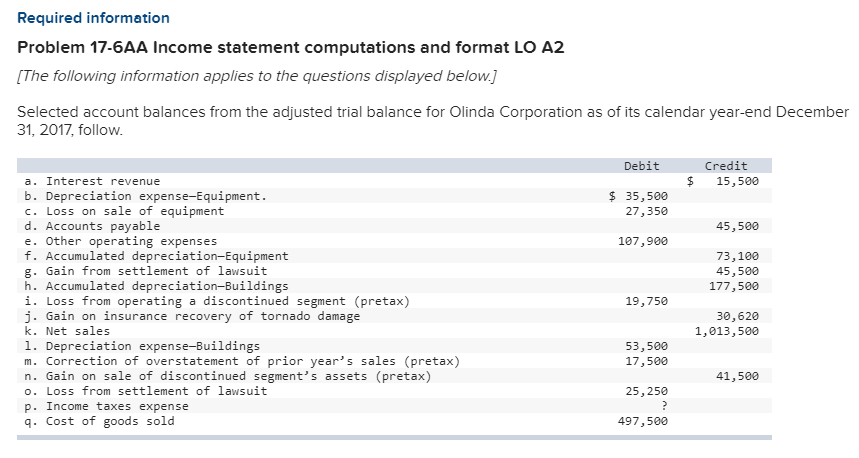Viewport: 859px width, 458px height.
Task: Select row 'd. Accounts payable'
Action: 394,226
